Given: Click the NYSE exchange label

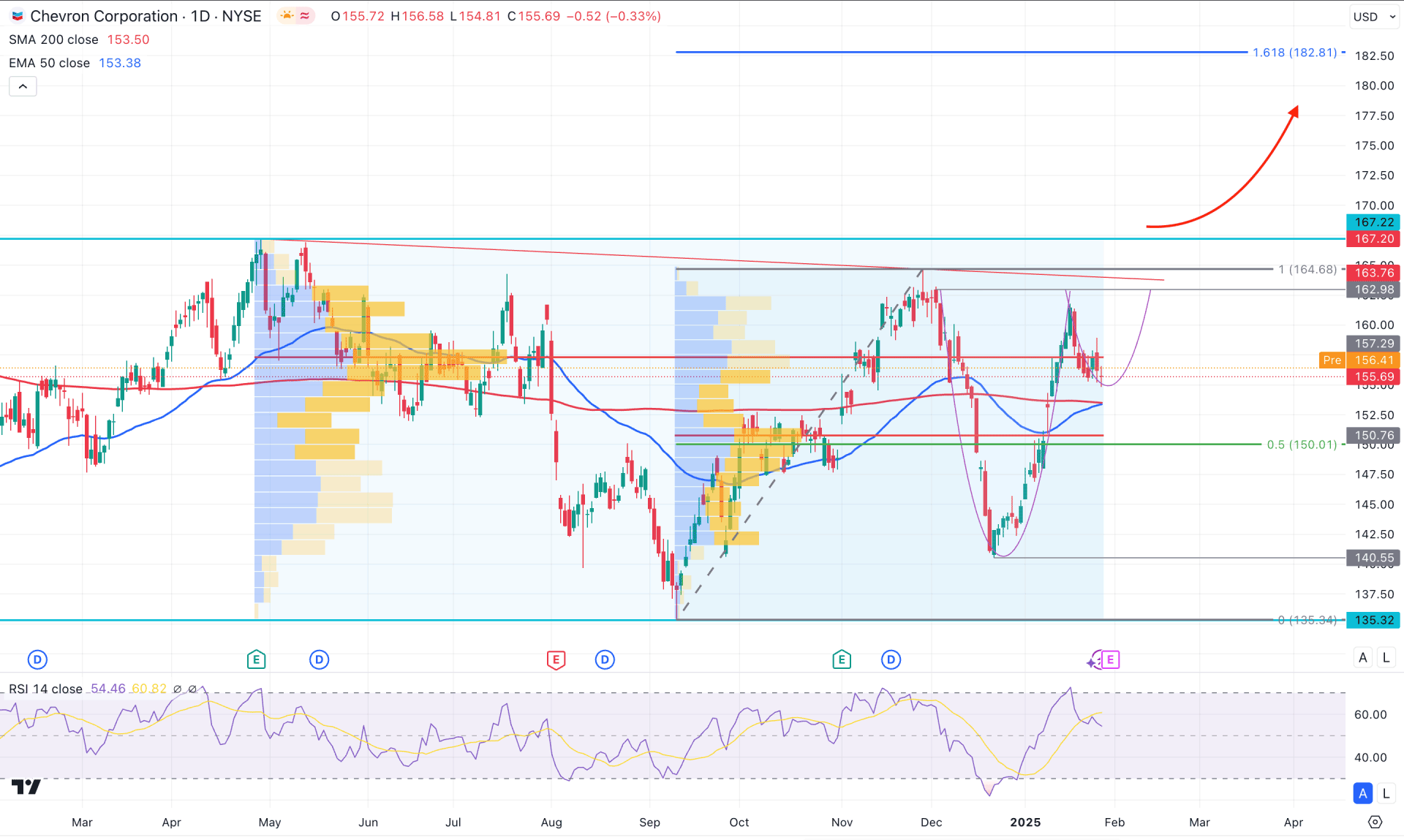Looking at the screenshot, I should pyautogui.click(x=241, y=16).
